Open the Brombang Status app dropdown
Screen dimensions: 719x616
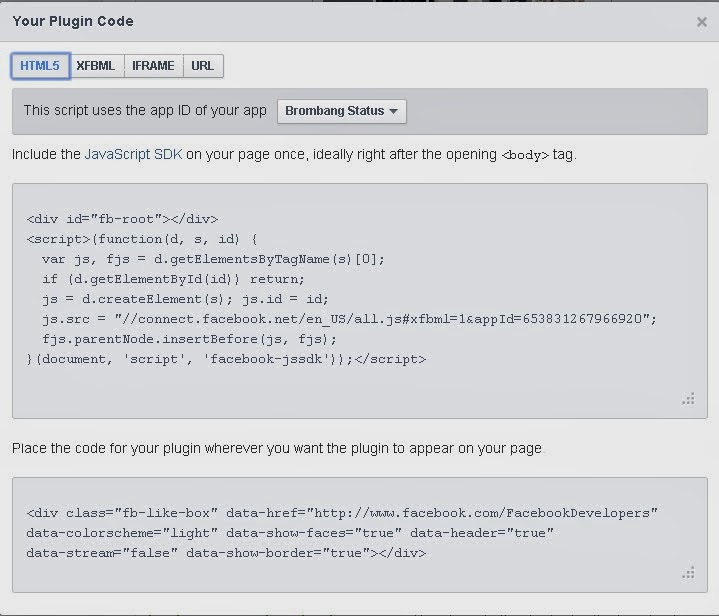(x=342, y=111)
